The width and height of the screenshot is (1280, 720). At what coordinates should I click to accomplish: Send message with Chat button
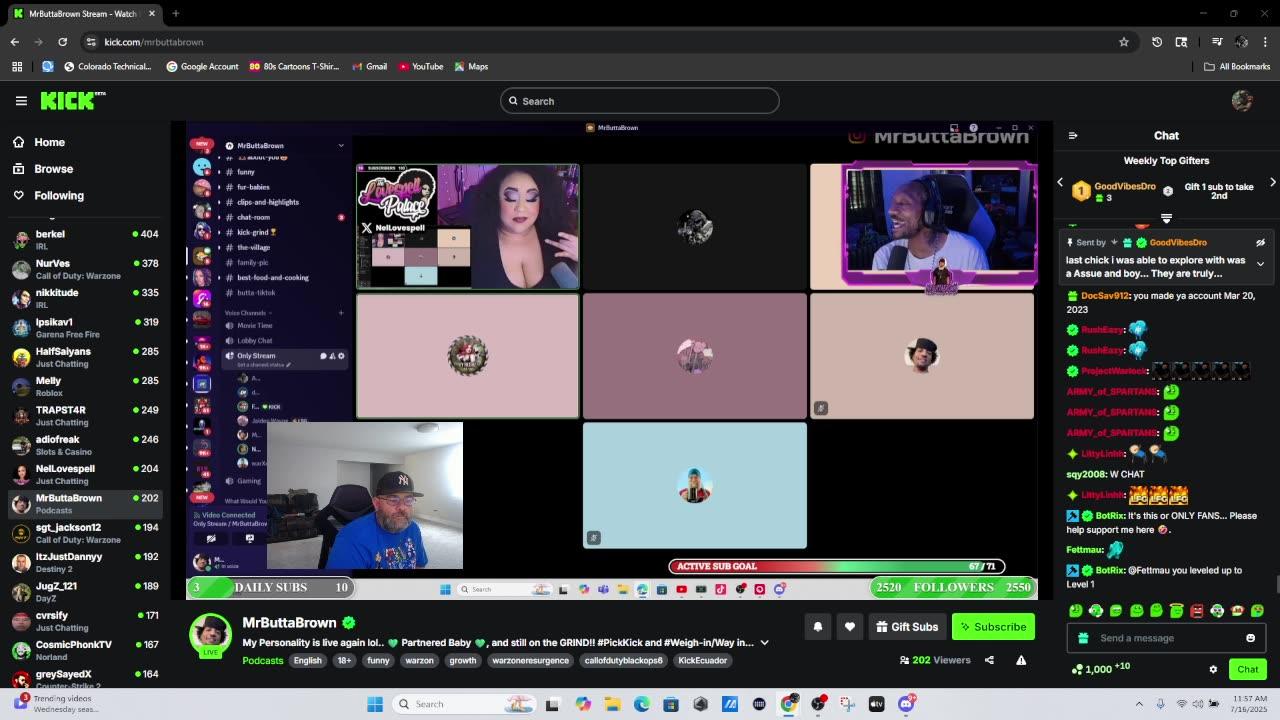1248,670
